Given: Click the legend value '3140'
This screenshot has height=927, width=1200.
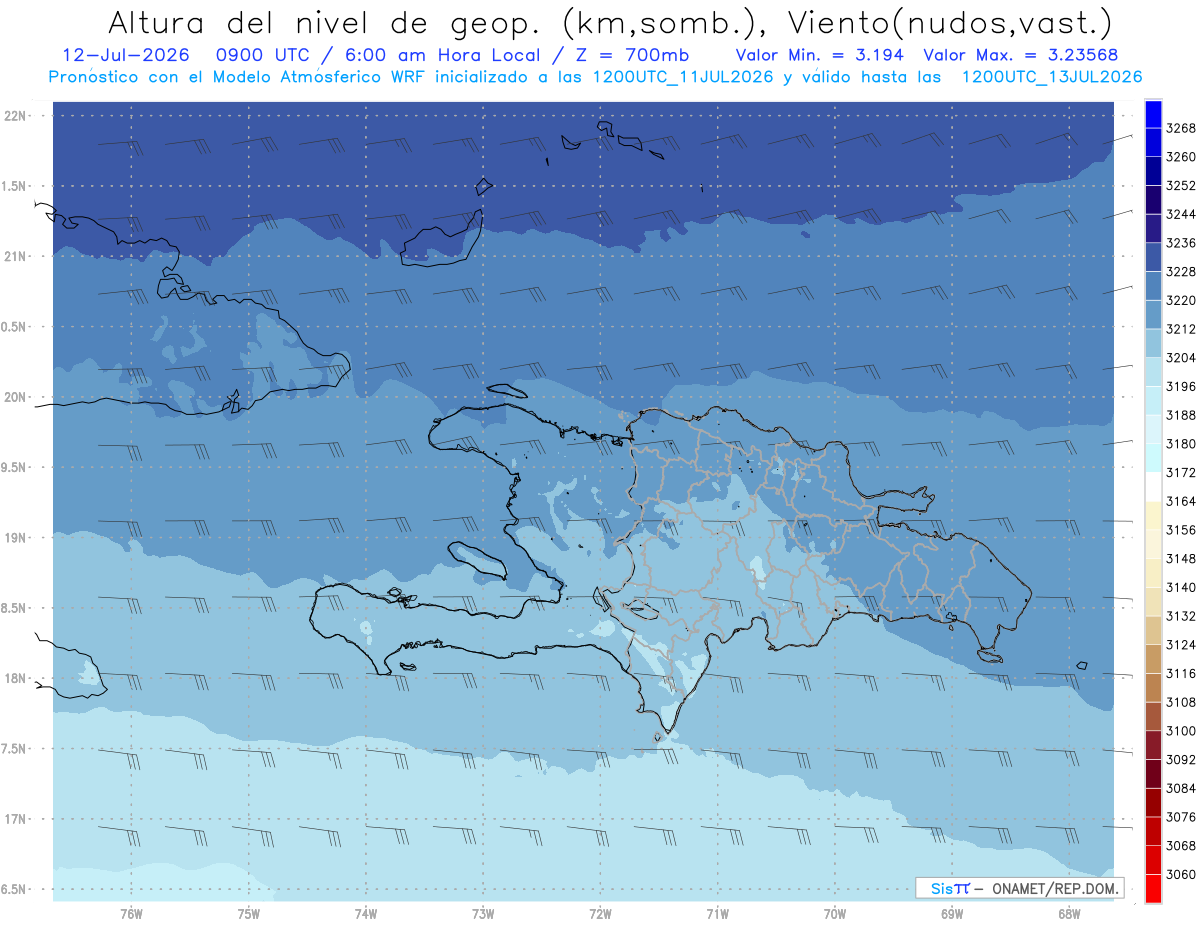Looking at the screenshot, I should [x=1181, y=587].
